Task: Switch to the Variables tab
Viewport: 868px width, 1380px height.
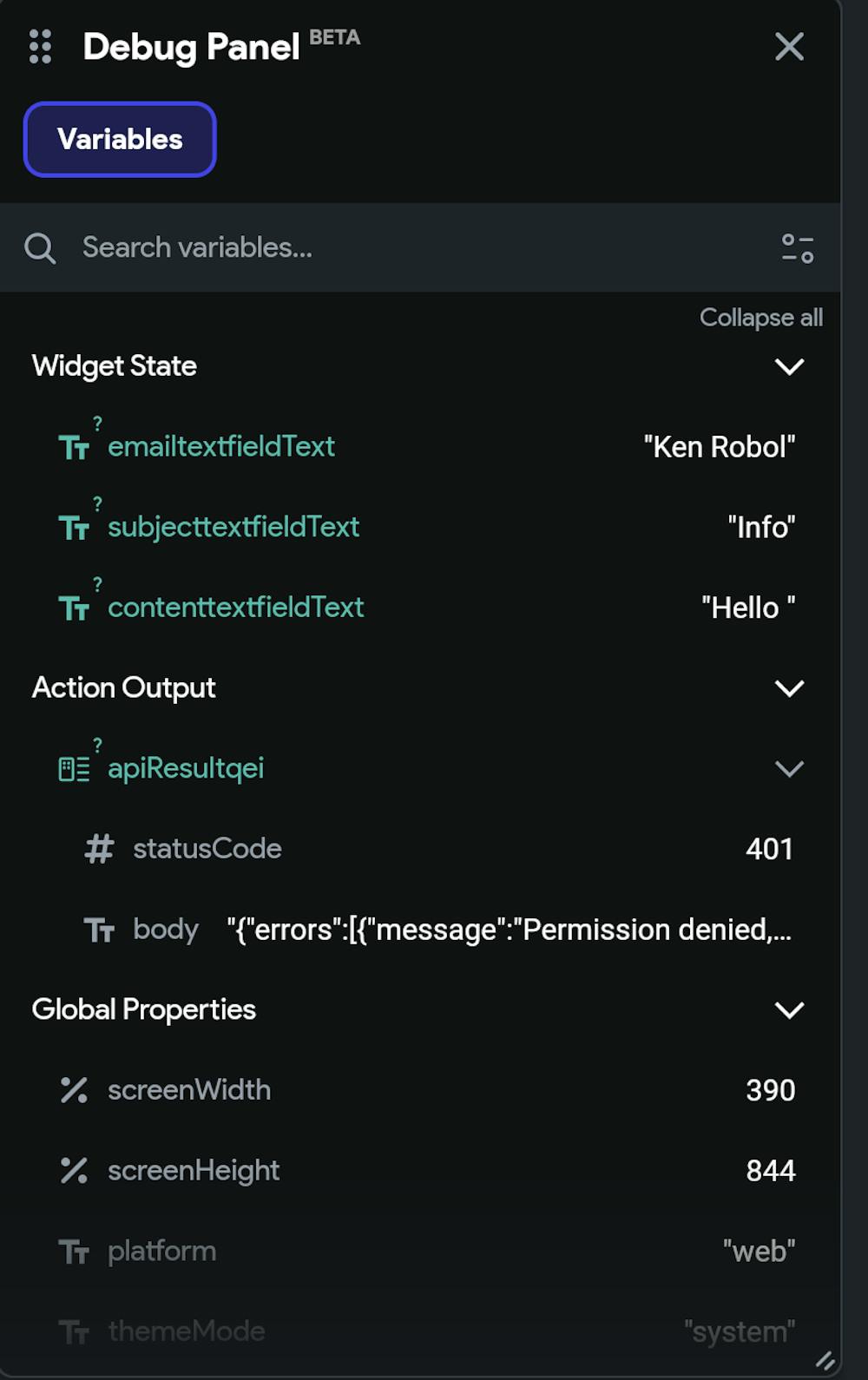Action: pyautogui.click(x=120, y=140)
